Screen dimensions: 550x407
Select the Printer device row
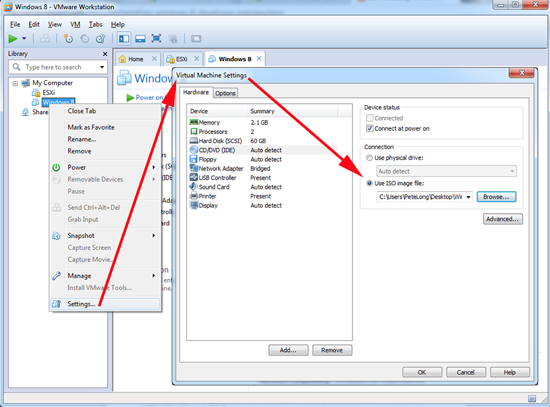(263, 196)
